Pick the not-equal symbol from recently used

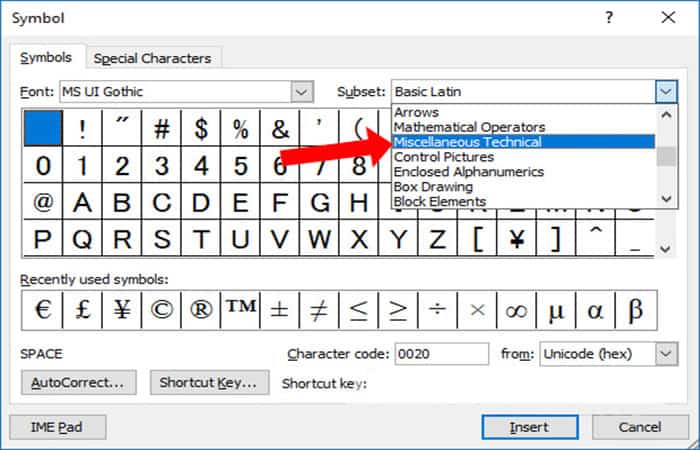(320, 310)
